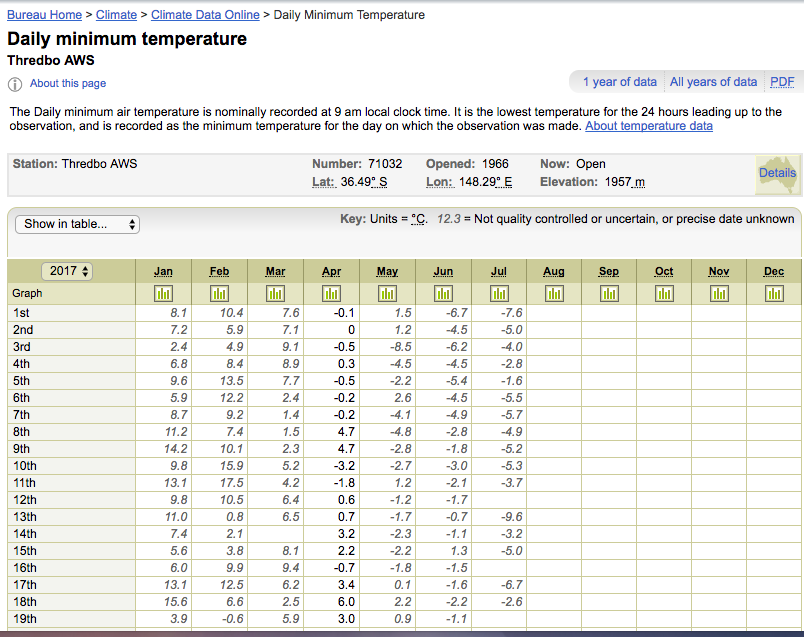This screenshot has height=637, width=804.
Task: Click the Aug column header link
Action: click(553, 271)
